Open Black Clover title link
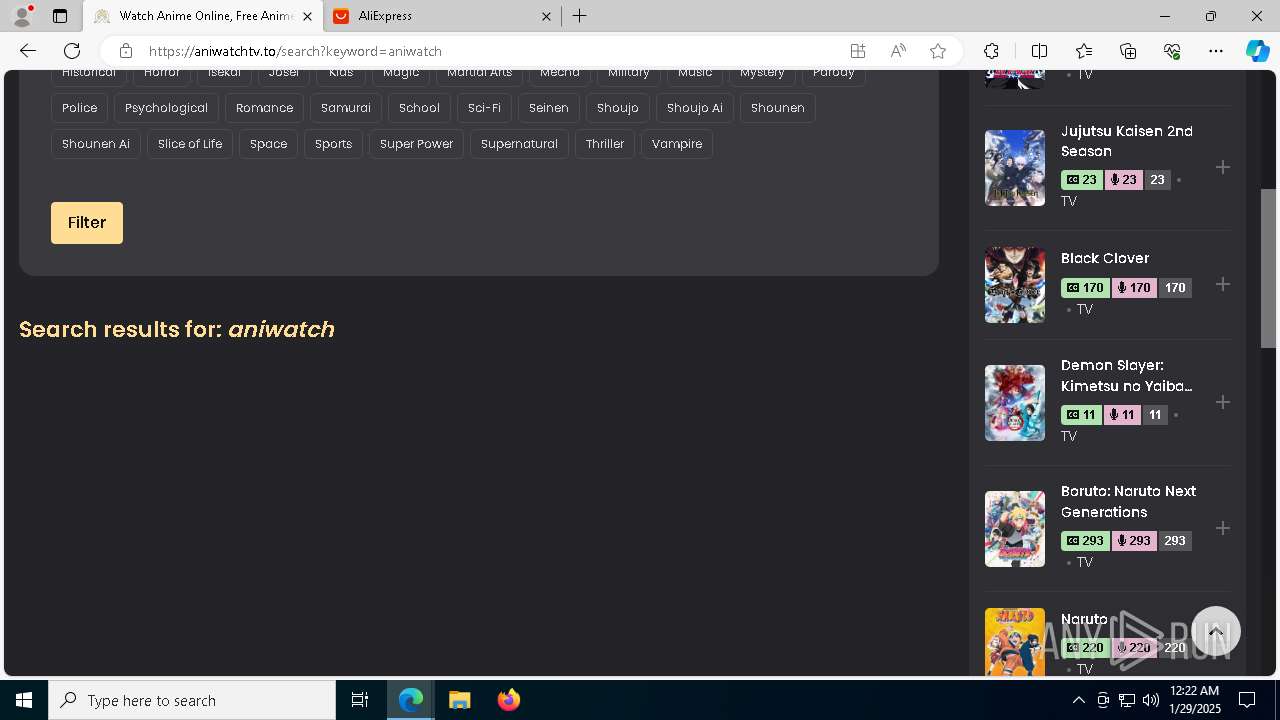The width and height of the screenshot is (1280, 720). [x=1105, y=258]
